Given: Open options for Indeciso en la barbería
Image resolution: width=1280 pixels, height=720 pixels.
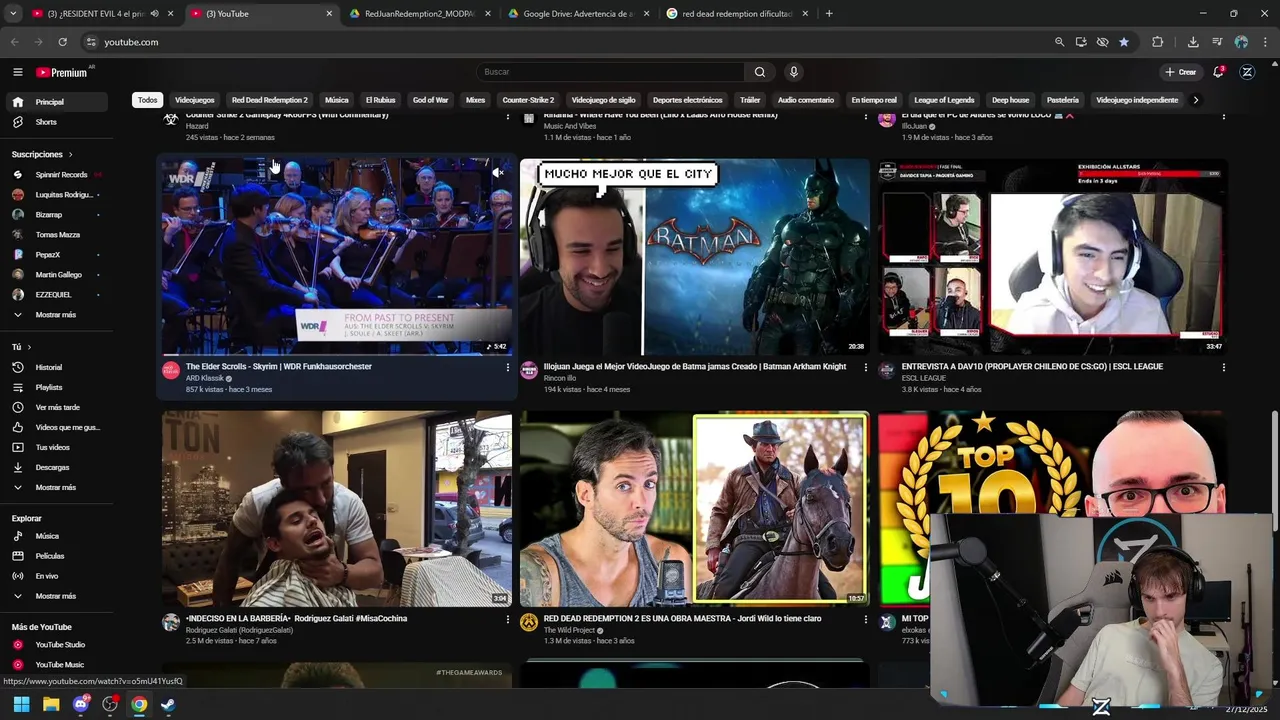Looking at the screenshot, I should [x=507, y=619].
